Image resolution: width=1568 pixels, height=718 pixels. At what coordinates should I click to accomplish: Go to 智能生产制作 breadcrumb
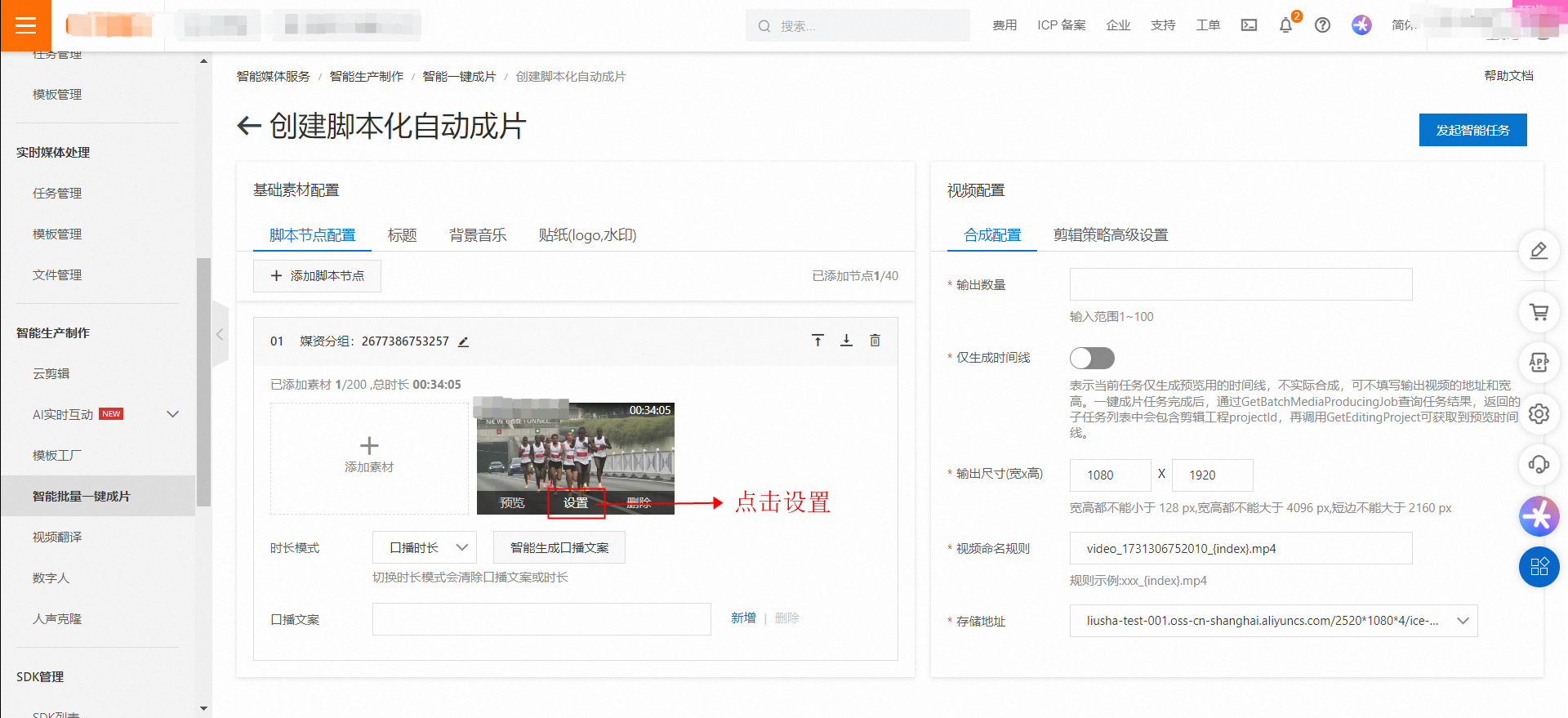(x=366, y=77)
